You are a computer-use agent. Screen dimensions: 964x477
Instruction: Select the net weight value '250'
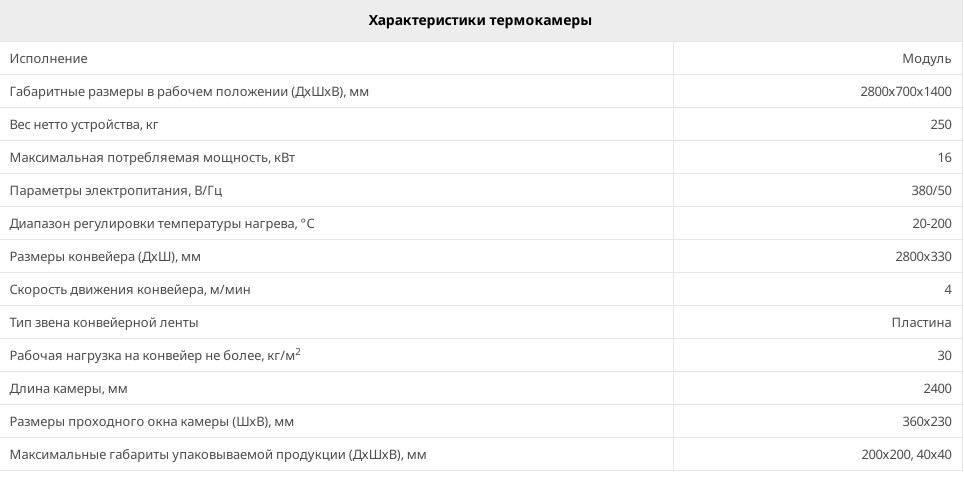pos(940,125)
